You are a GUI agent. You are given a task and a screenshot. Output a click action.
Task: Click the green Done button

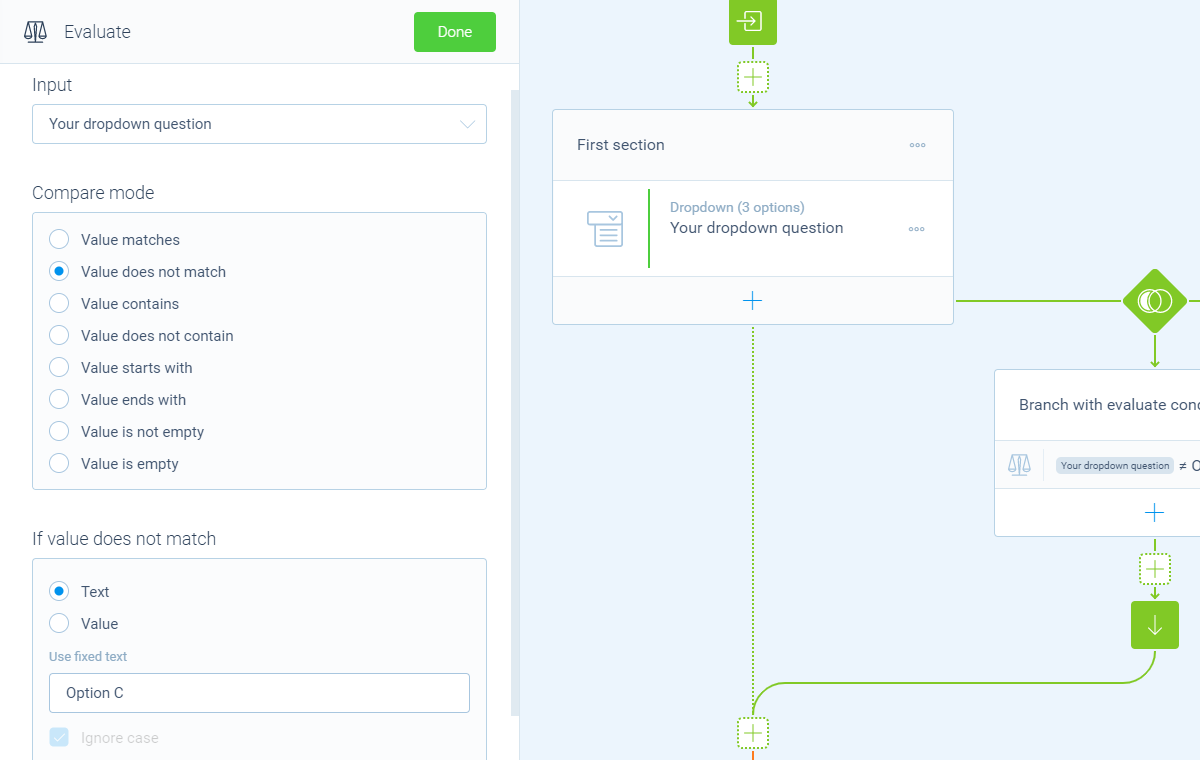pos(455,32)
